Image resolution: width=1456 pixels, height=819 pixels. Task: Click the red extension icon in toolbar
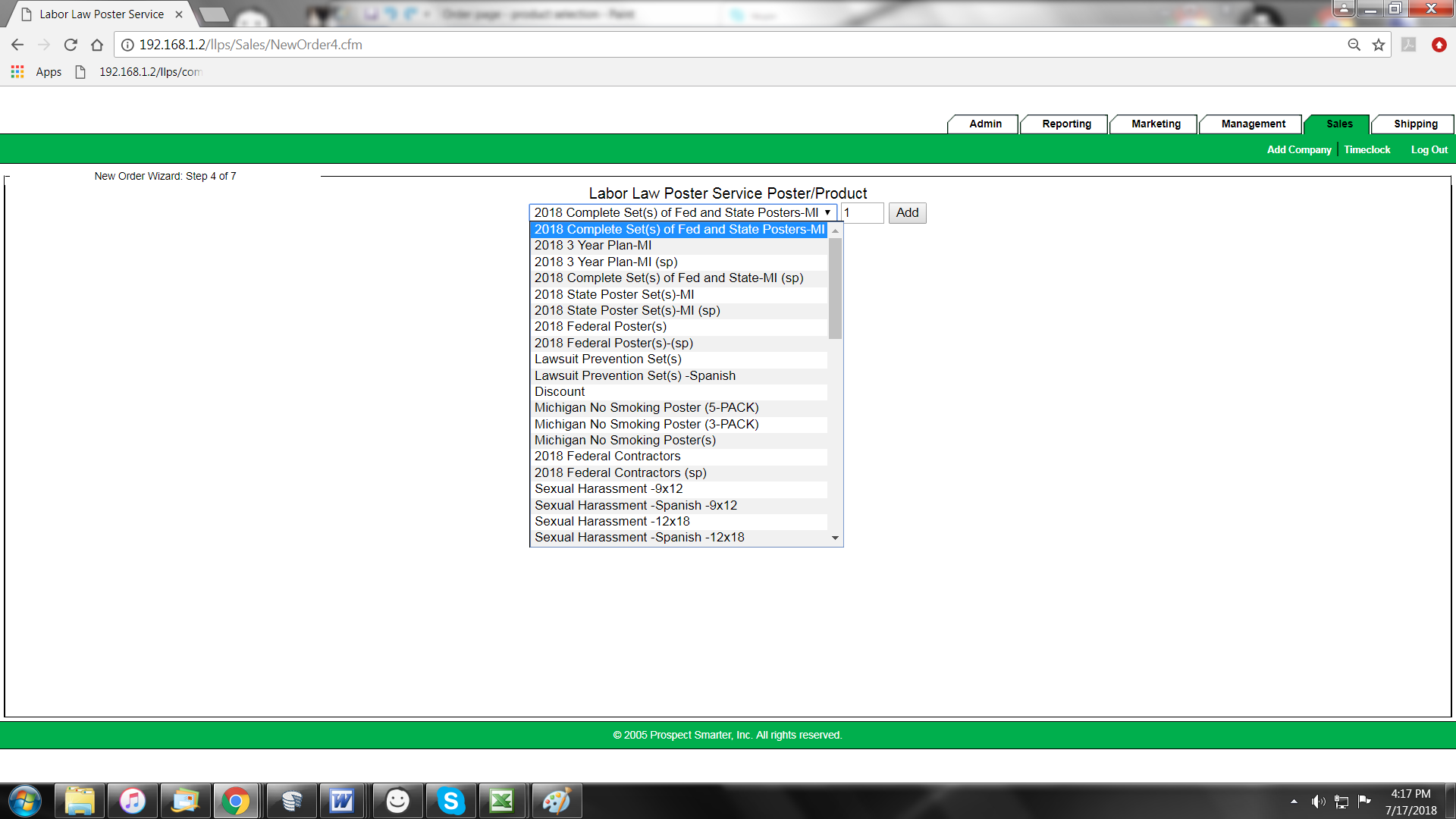tap(1439, 45)
